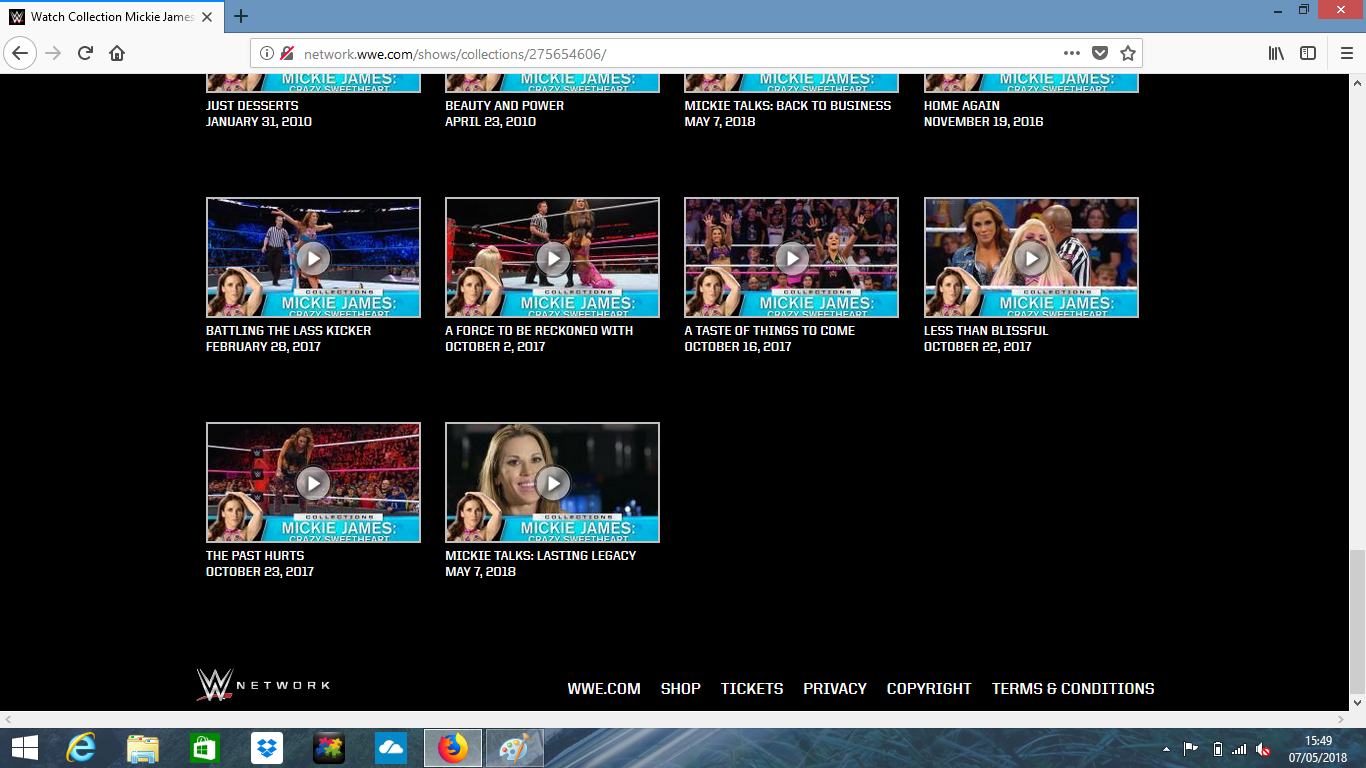Open the Beauty and Power title link
1366x768 pixels.
(504, 105)
